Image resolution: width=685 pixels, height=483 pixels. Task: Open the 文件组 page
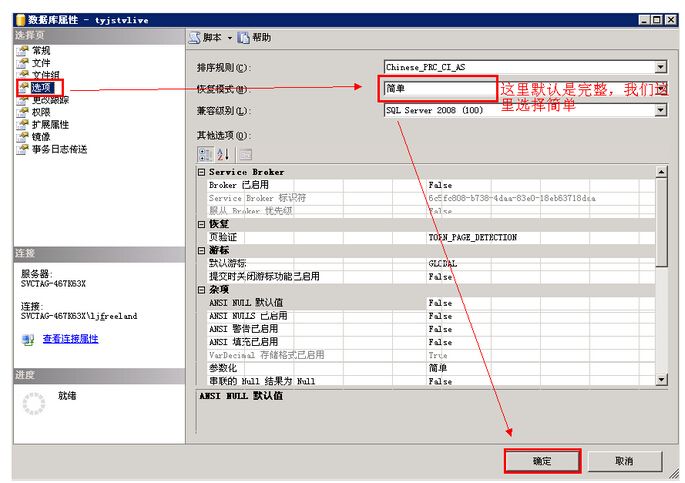coord(45,75)
